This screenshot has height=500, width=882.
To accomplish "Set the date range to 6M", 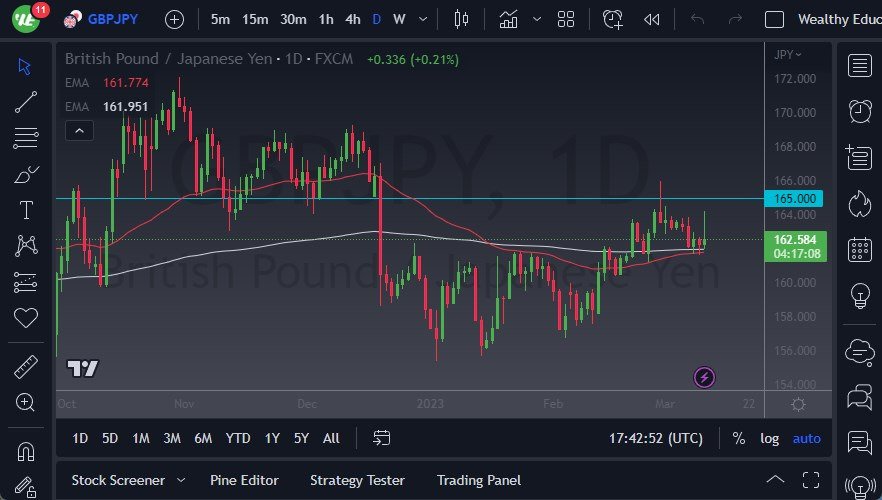I will point(203,438).
